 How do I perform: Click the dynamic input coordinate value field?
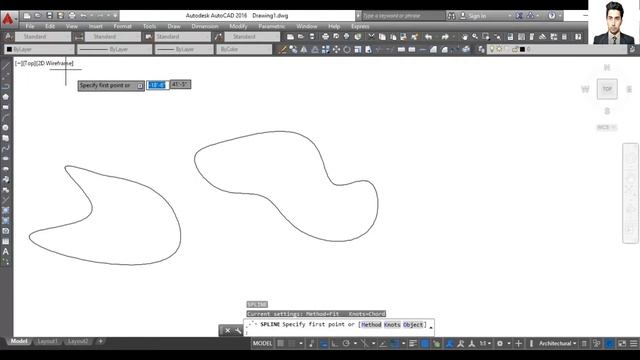pos(157,85)
